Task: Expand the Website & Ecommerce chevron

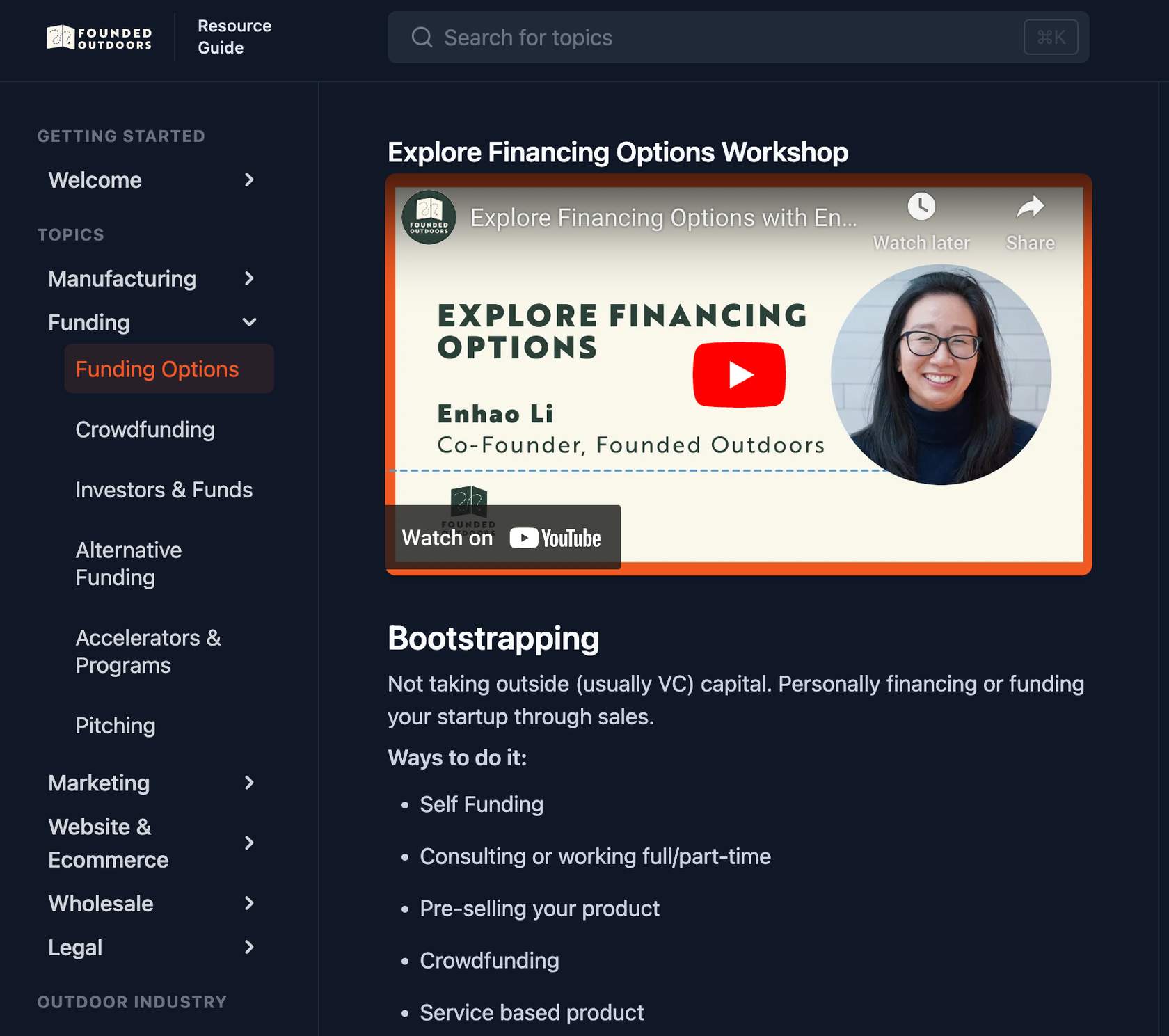Action: click(x=249, y=843)
